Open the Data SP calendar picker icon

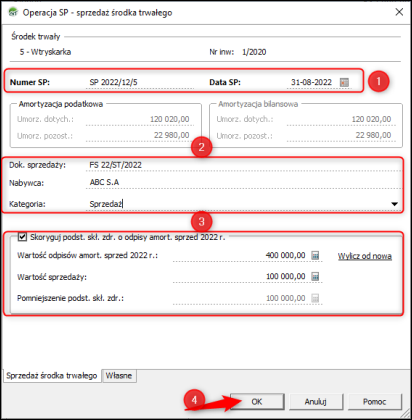tap(344, 82)
